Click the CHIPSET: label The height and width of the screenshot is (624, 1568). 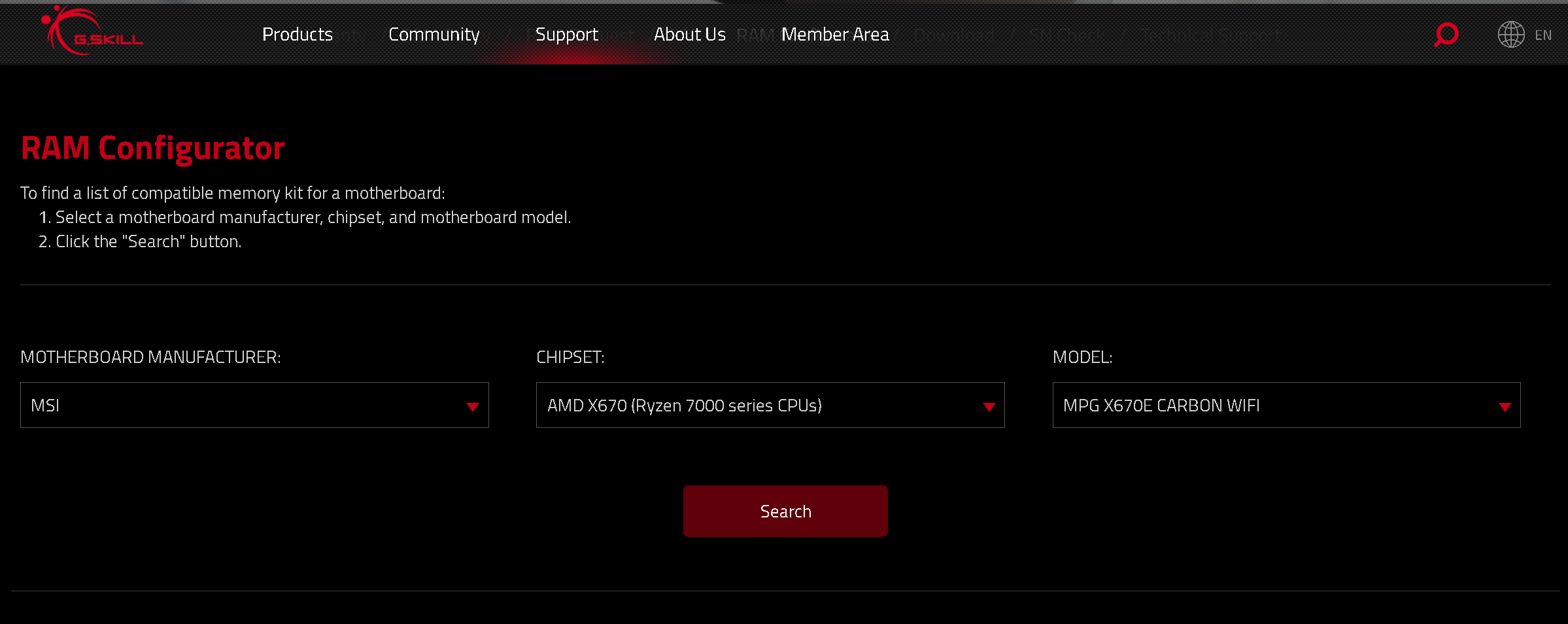[x=570, y=357]
